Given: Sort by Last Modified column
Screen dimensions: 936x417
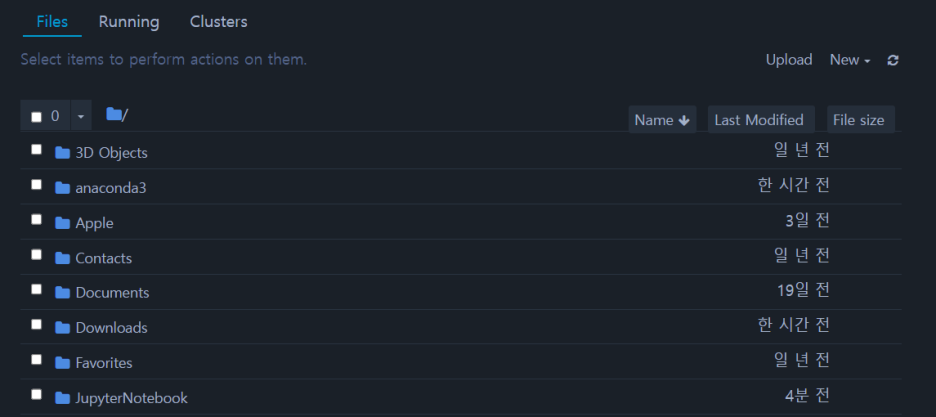Looking at the screenshot, I should pyautogui.click(x=760, y=120).
